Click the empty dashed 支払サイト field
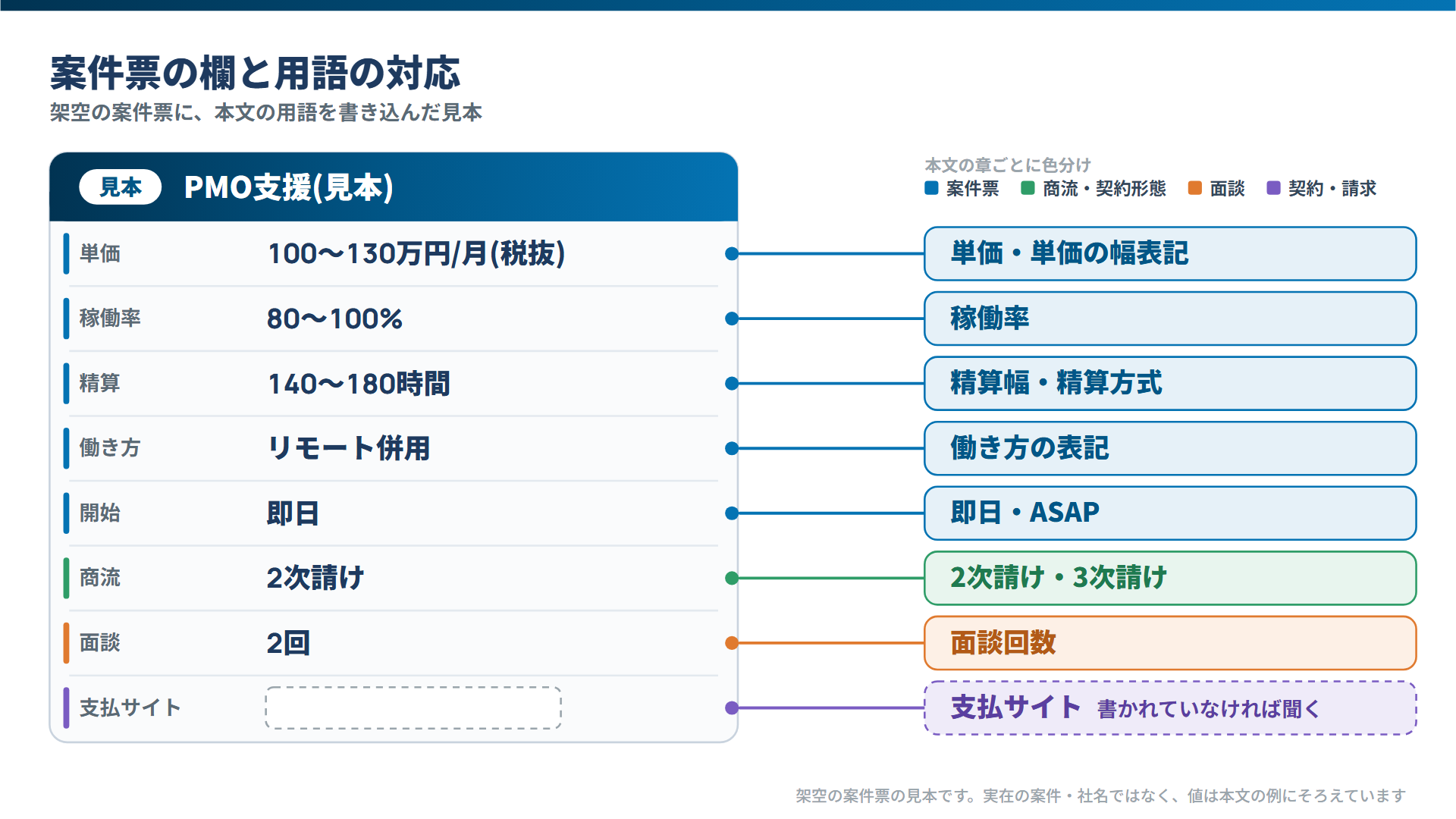 pos(413,708)
